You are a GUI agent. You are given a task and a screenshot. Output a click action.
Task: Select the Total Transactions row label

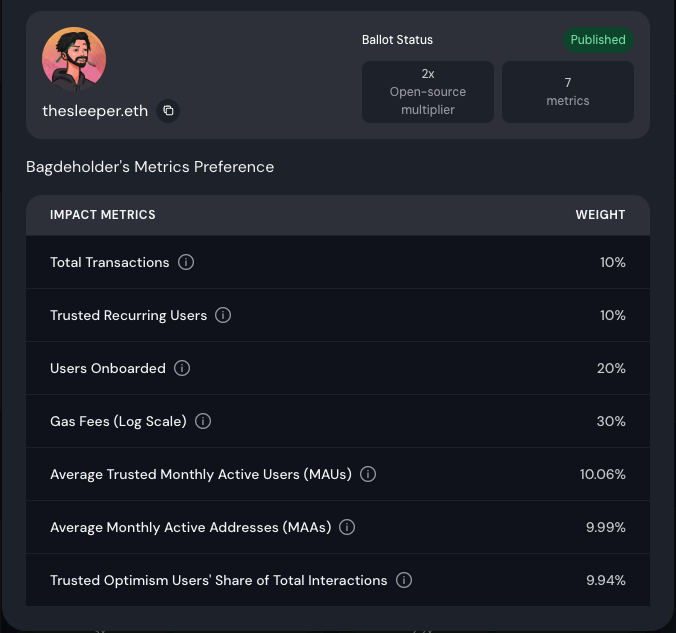point(110,262)
